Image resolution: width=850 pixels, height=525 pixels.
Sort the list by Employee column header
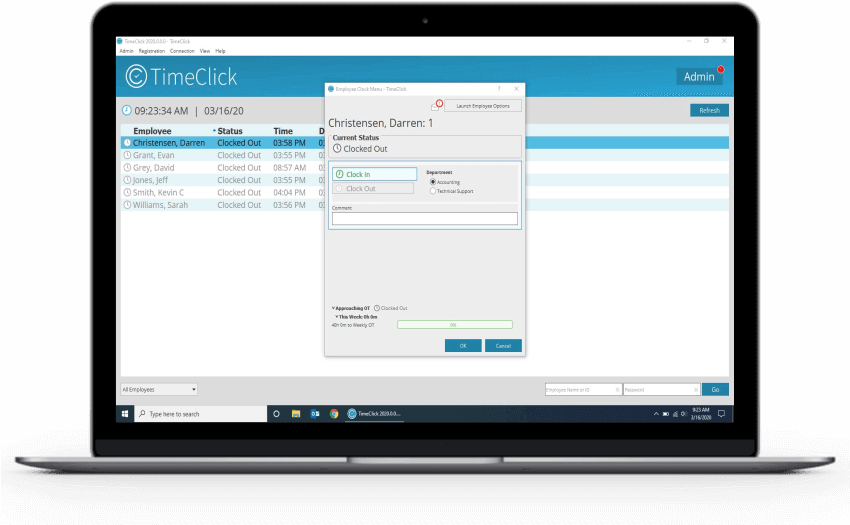pos(153,131)
